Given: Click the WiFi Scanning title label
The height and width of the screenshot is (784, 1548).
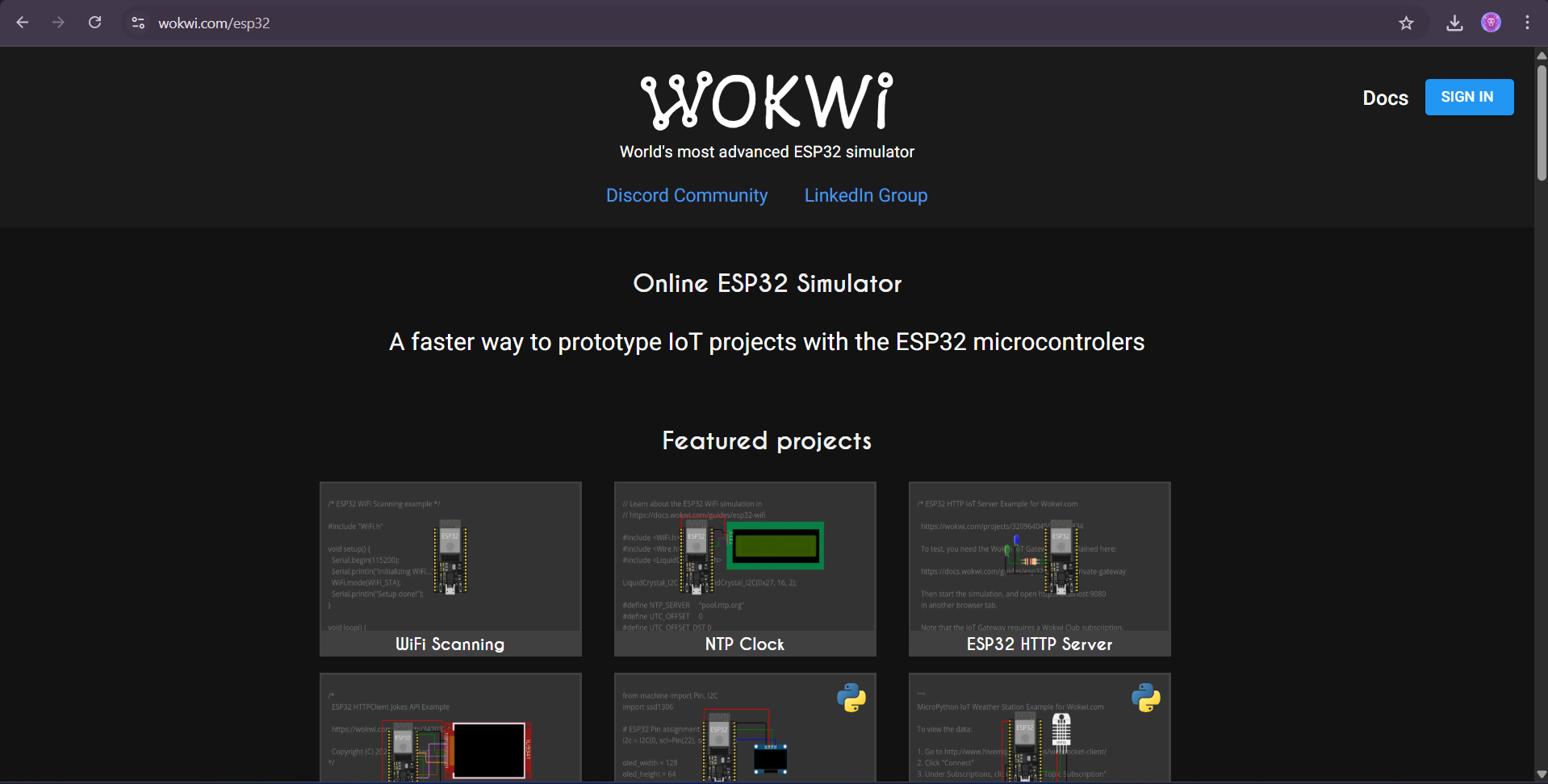Looking at the screenshot, I should click(450, 644).
